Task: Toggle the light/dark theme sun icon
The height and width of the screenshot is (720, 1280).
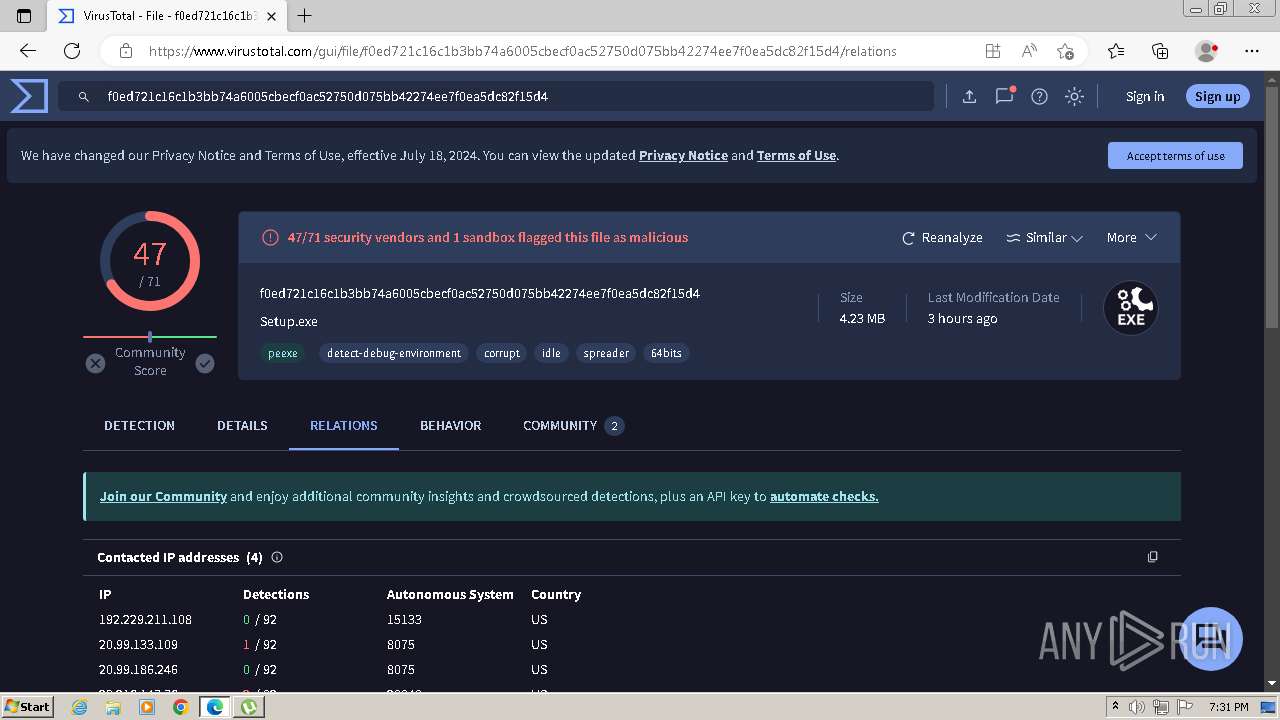Action: pos(1074,96)
